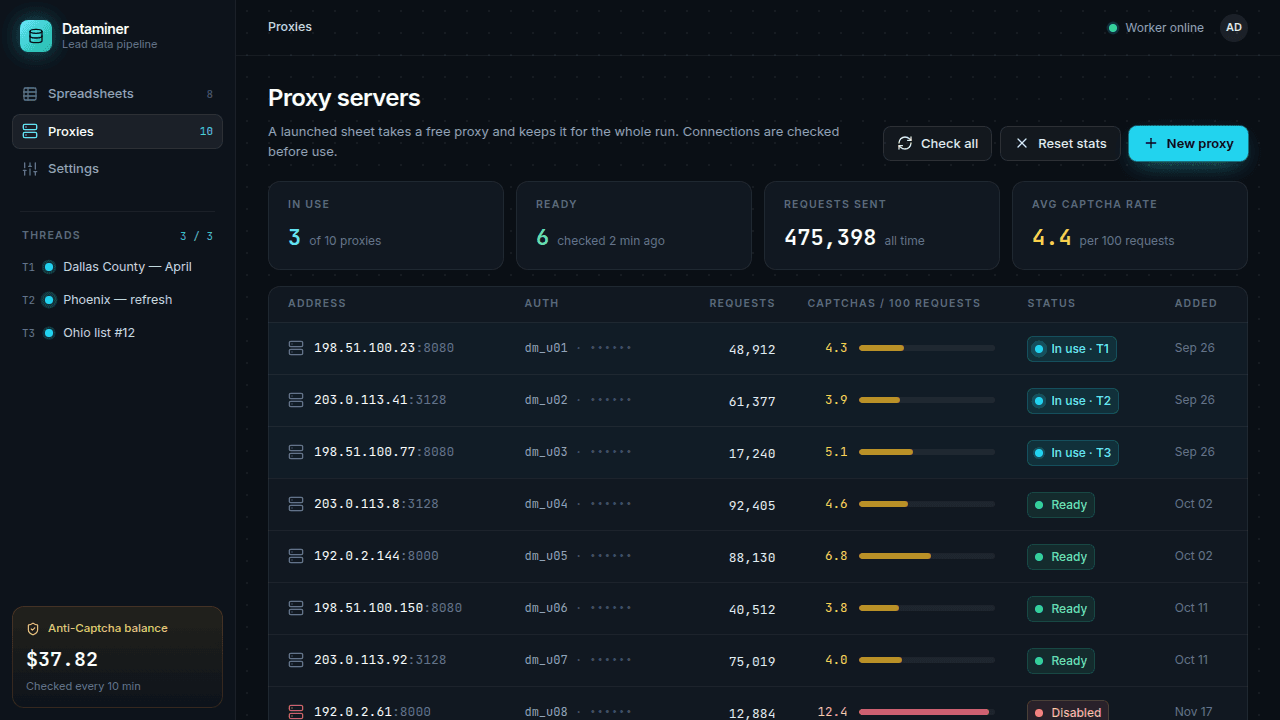
Task: Click the red server icon for 192.0.2.61
Action: (296, 712)
